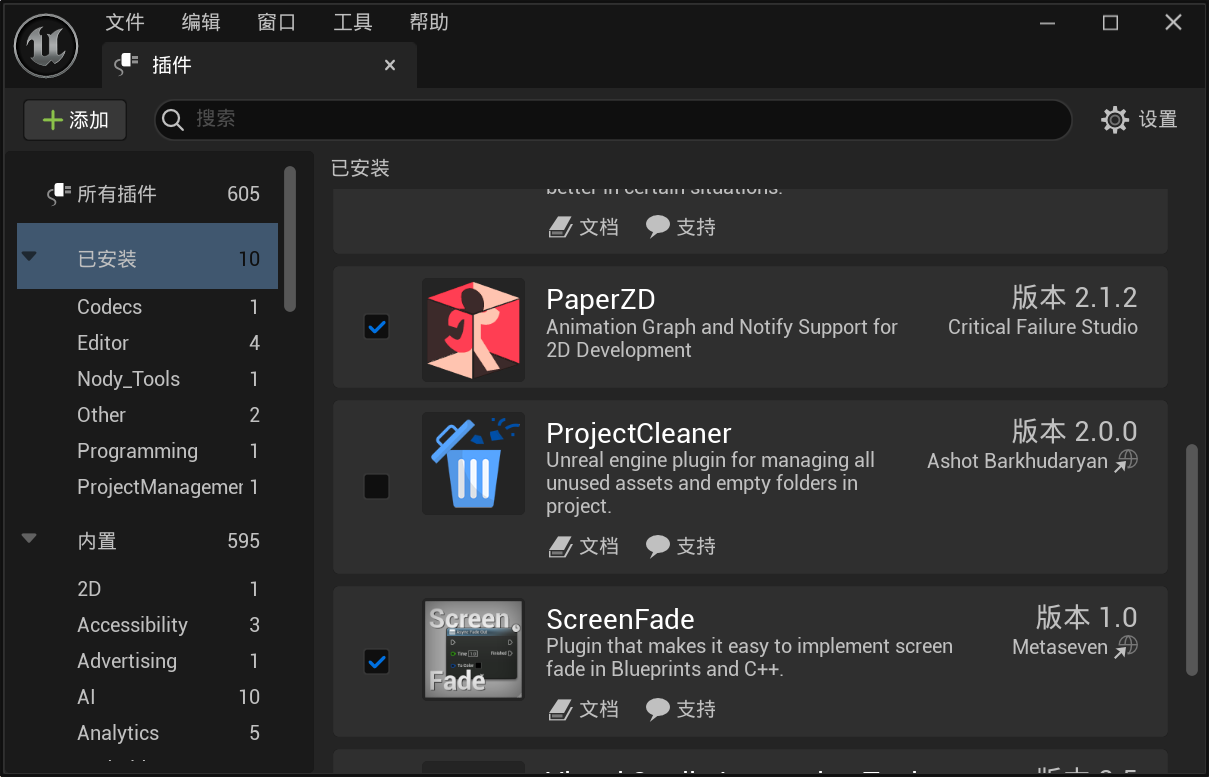Select the Analytics category
1209x777 pixels.
point(147,733)
